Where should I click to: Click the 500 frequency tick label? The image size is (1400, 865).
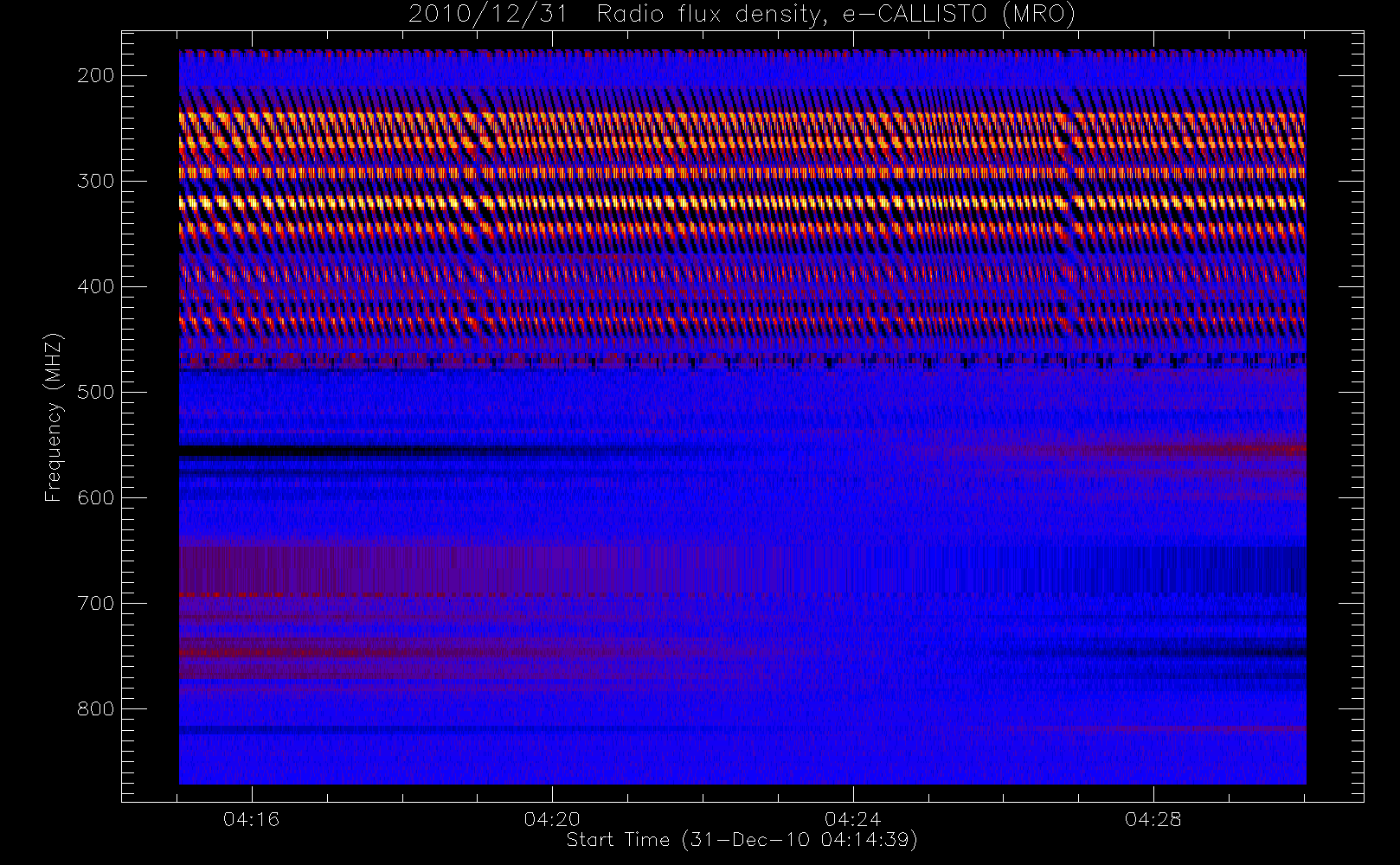tap(96, 392)
